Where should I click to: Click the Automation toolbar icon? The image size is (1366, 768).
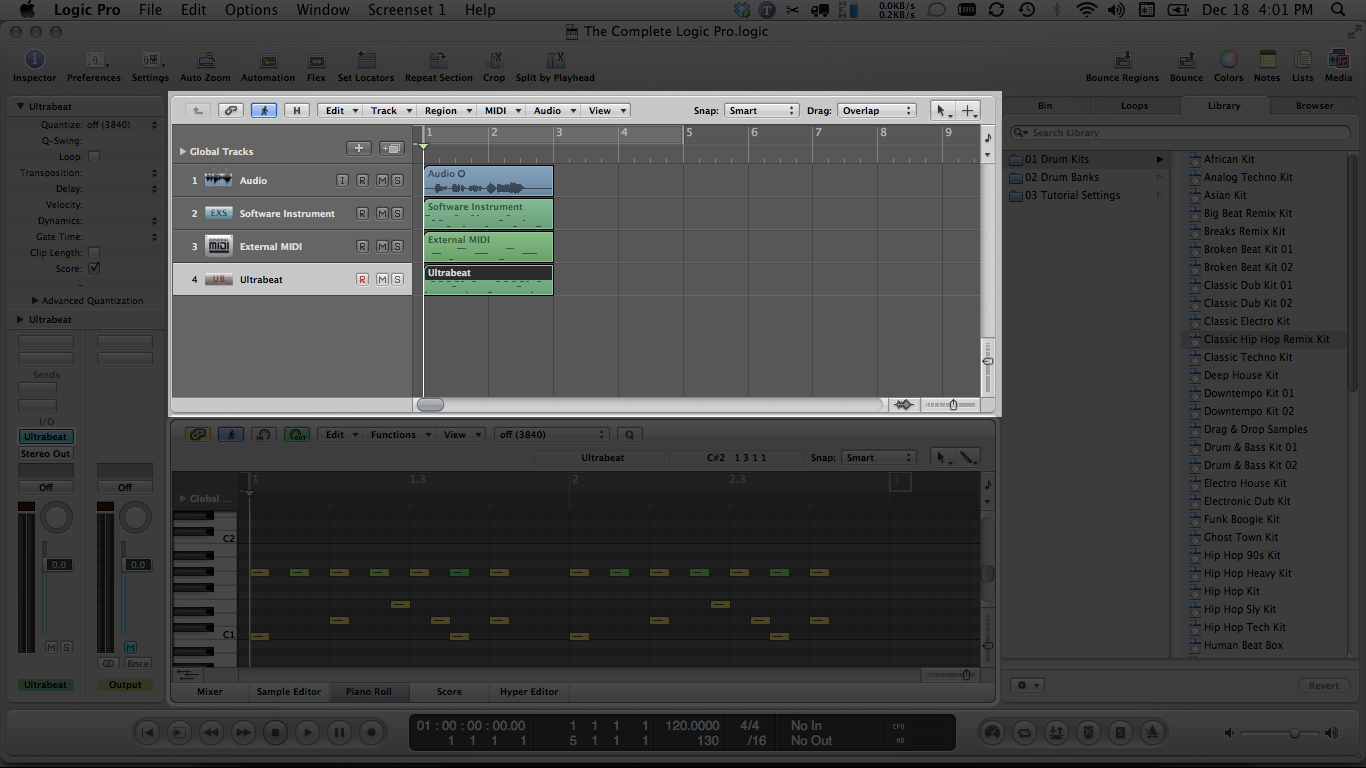coord(268,62)
